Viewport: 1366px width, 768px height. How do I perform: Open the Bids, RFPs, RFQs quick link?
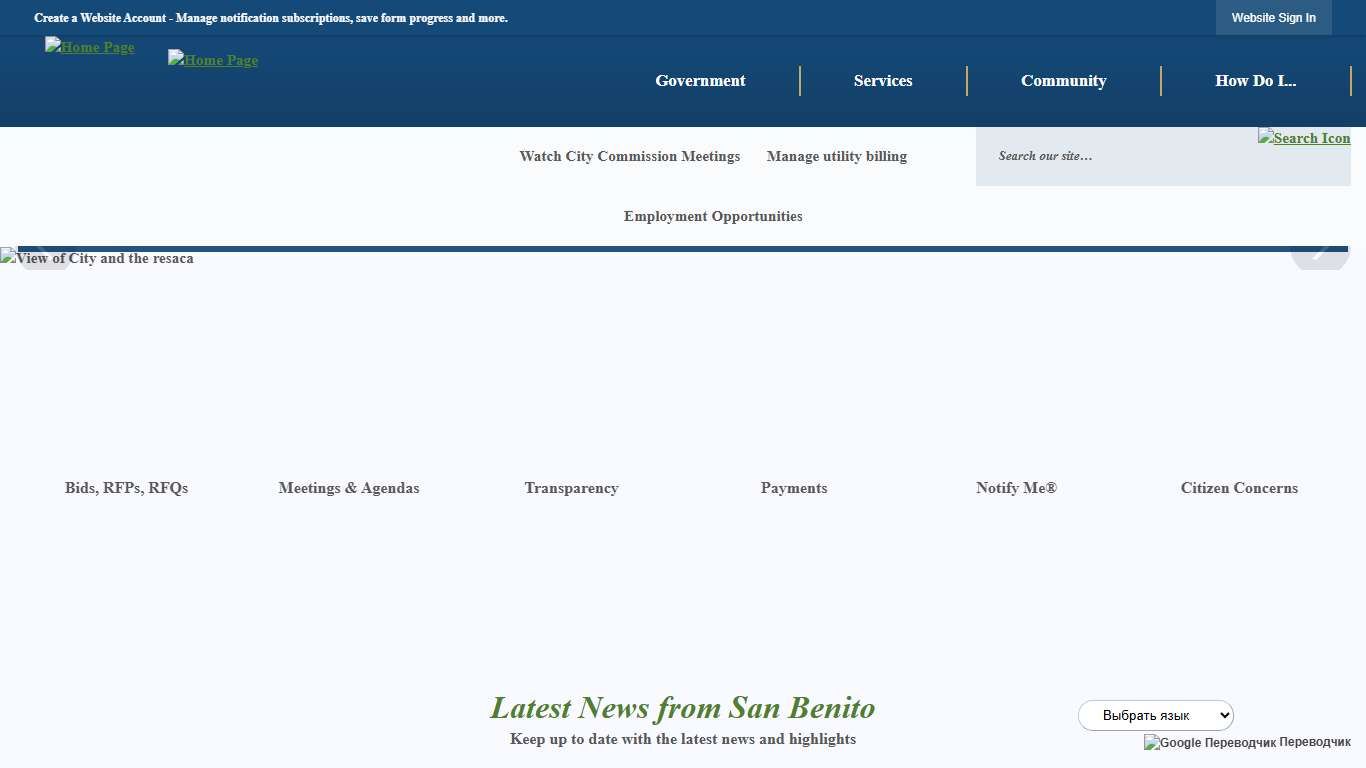pyautogui.click(x=126, y=488)
